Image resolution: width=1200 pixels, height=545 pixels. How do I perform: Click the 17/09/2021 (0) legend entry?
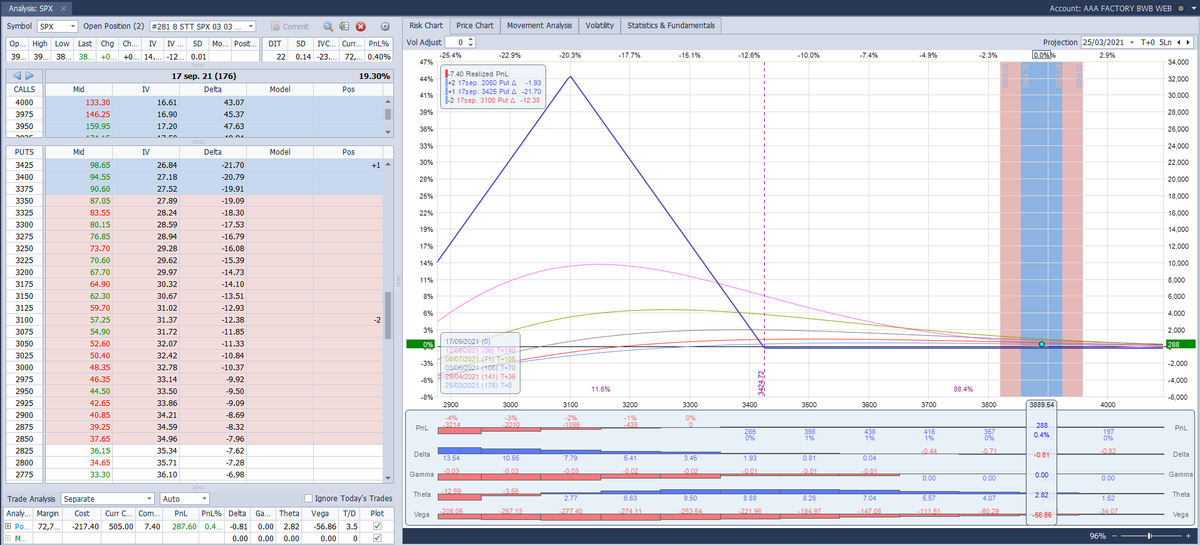[466, 341]
